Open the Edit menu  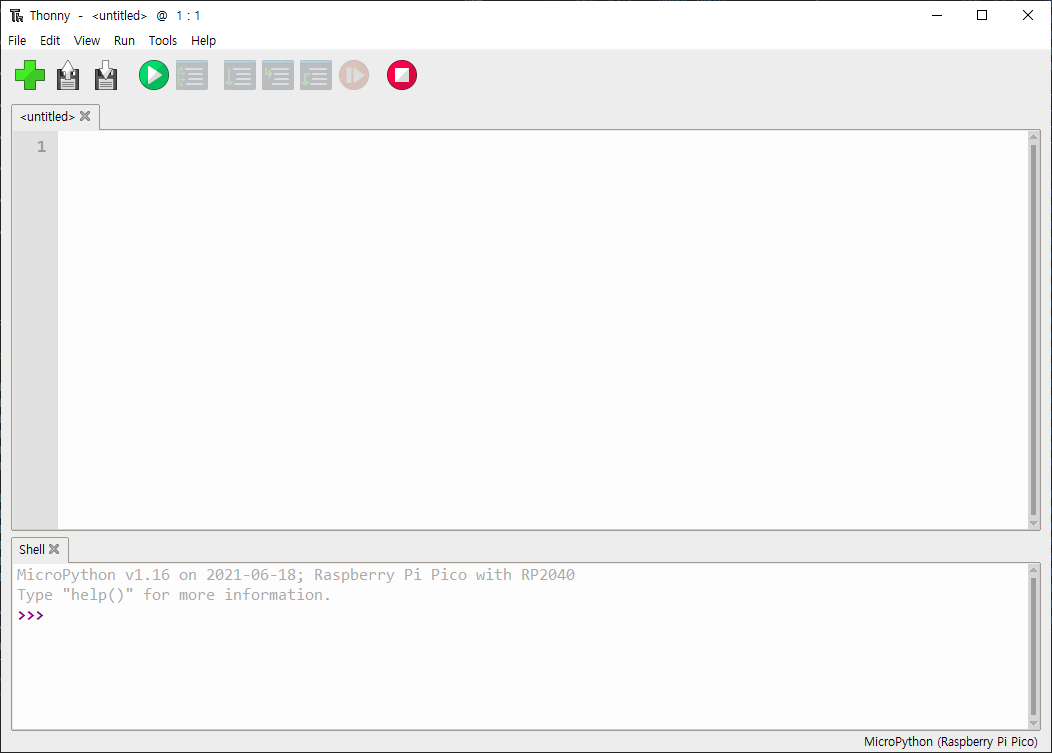point(50,41)
